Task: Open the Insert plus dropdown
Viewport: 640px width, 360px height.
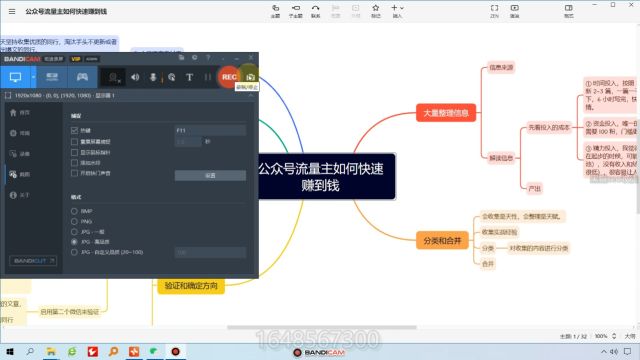Action: (397, 11)
